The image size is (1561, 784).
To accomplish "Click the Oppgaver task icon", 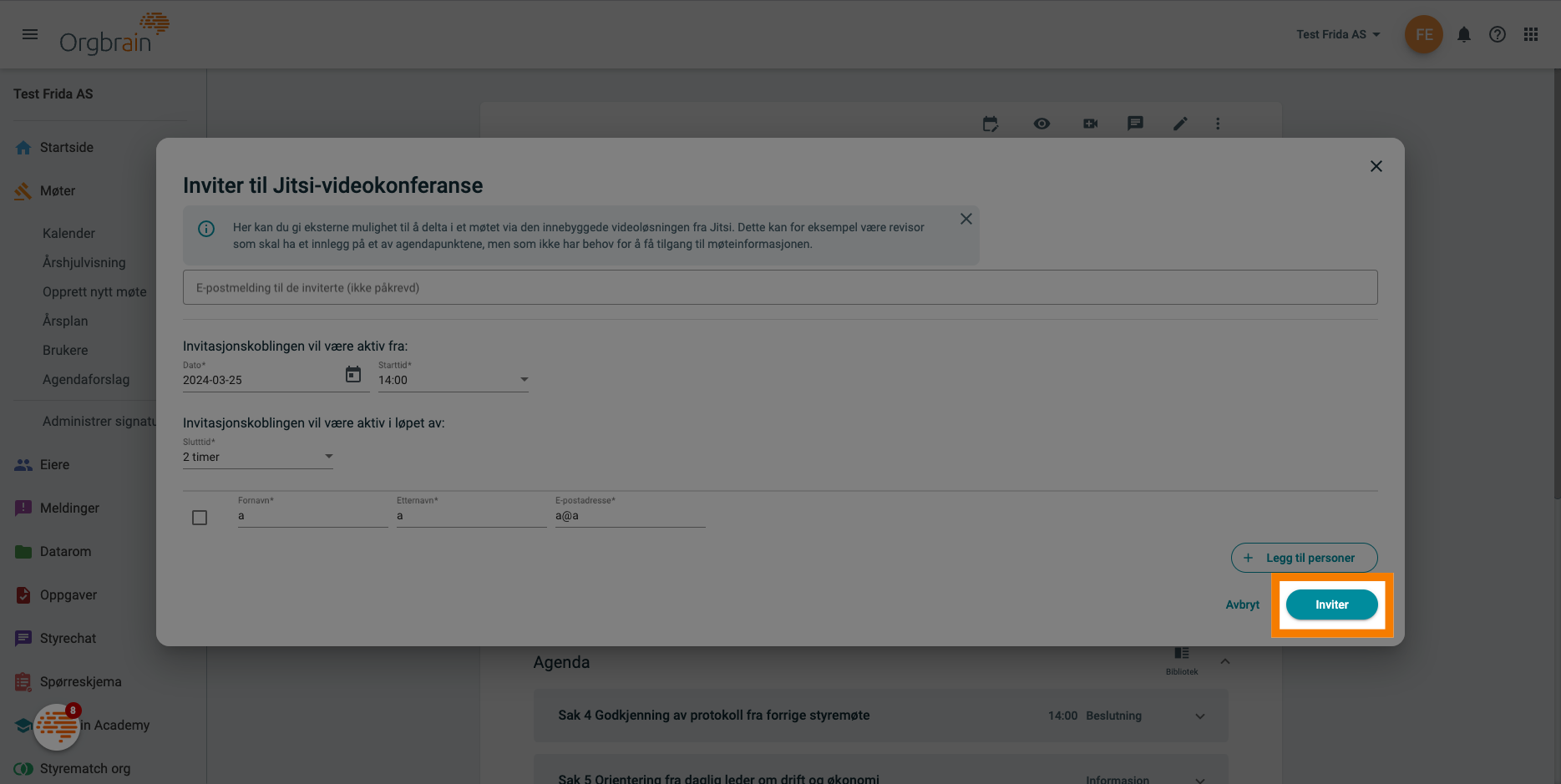I will coord(23,595).
